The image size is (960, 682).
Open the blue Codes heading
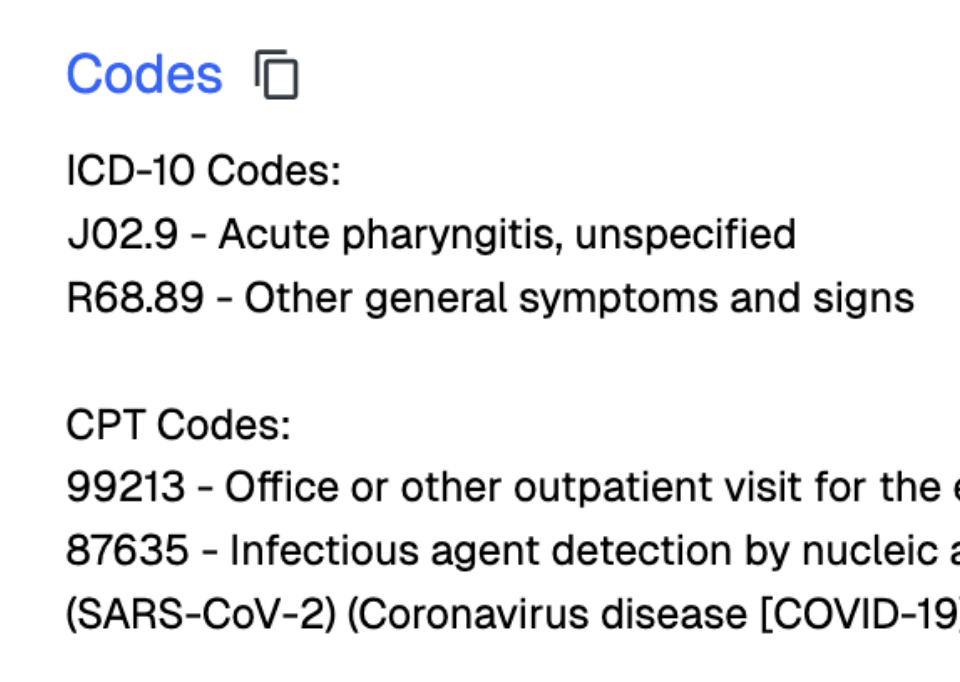[144, 74]
